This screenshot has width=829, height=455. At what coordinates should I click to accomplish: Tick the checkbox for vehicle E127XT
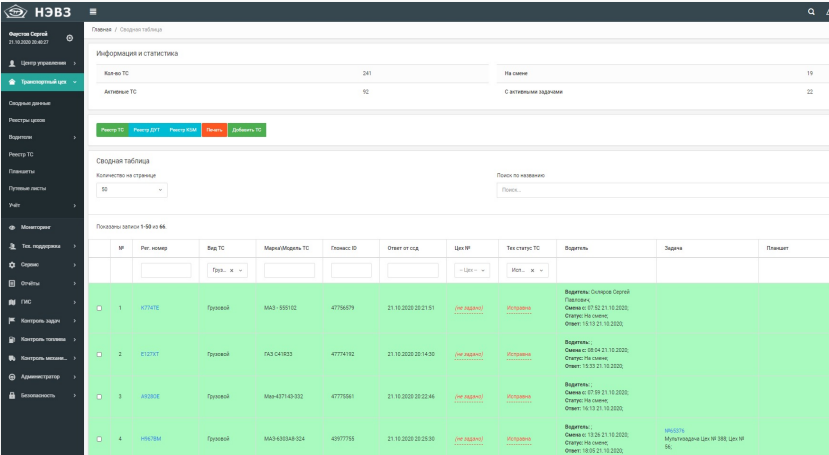point(99,354)
